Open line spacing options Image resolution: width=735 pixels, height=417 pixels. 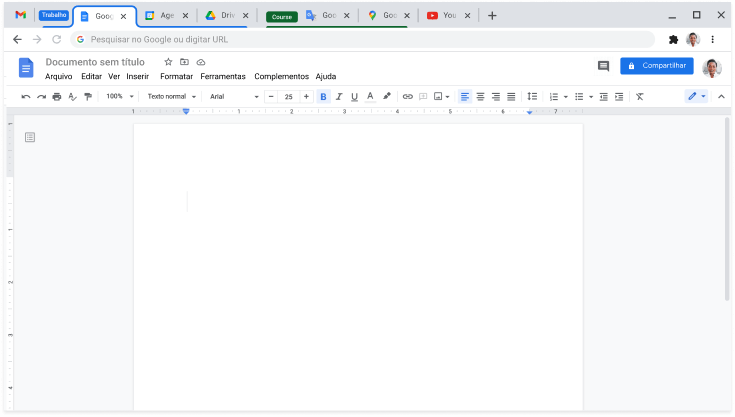532,96
